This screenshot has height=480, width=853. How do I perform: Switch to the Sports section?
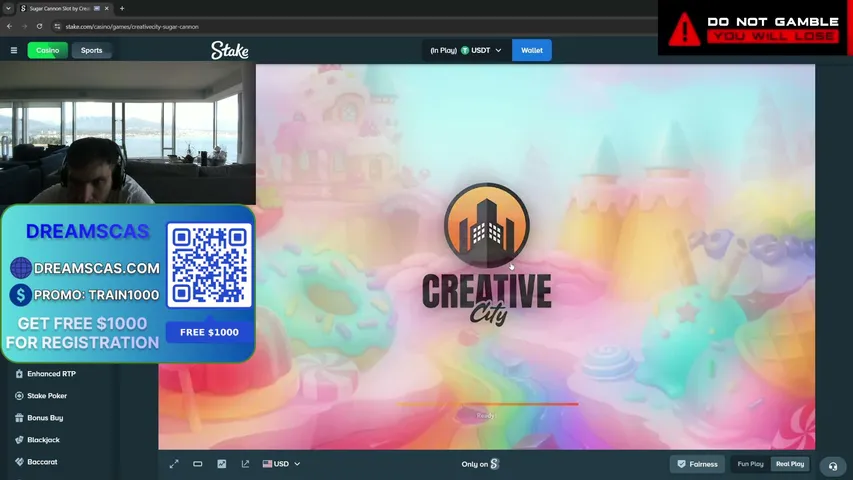[91, 50]
